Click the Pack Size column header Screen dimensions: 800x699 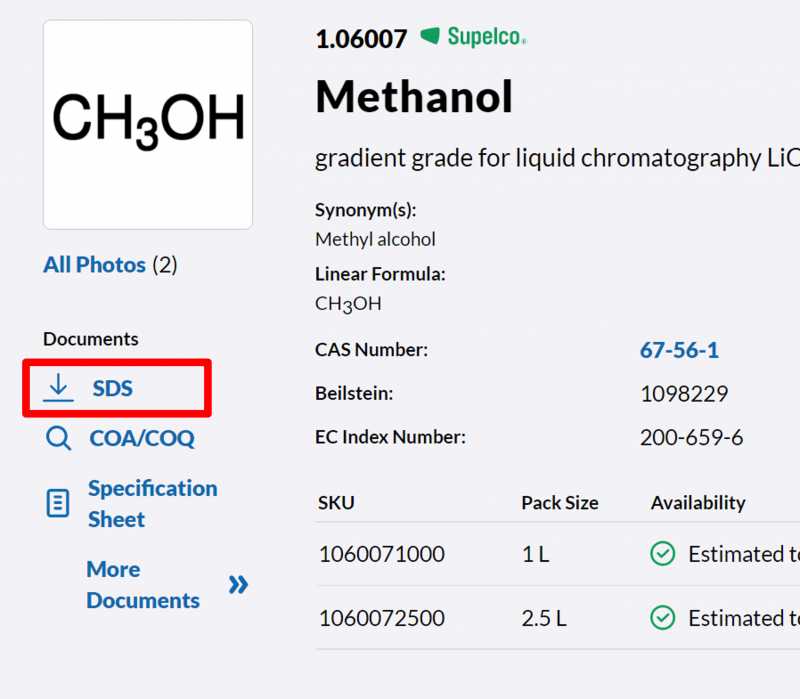(560, 503)
